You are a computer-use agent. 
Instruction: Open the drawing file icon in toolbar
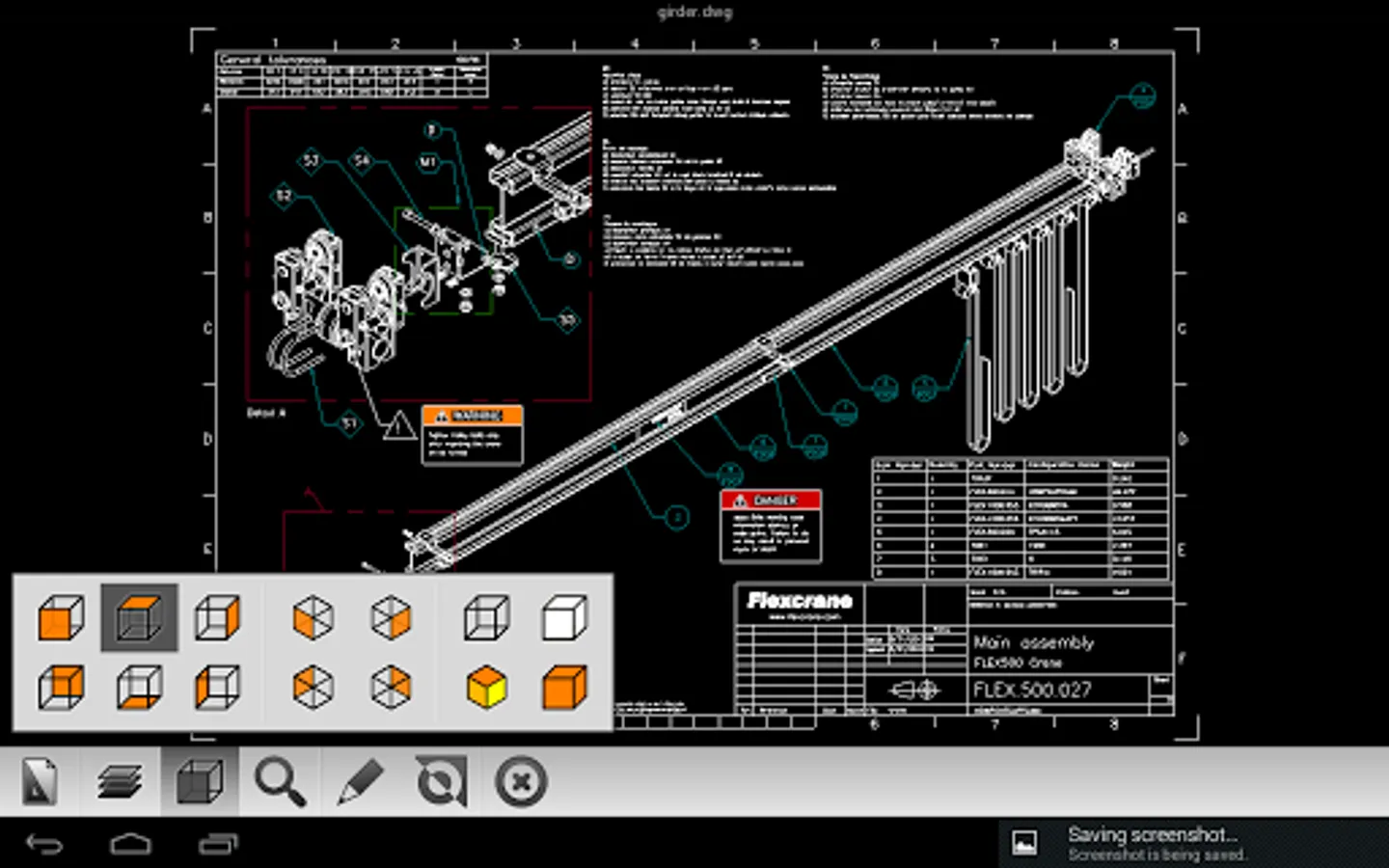point(40,781)
